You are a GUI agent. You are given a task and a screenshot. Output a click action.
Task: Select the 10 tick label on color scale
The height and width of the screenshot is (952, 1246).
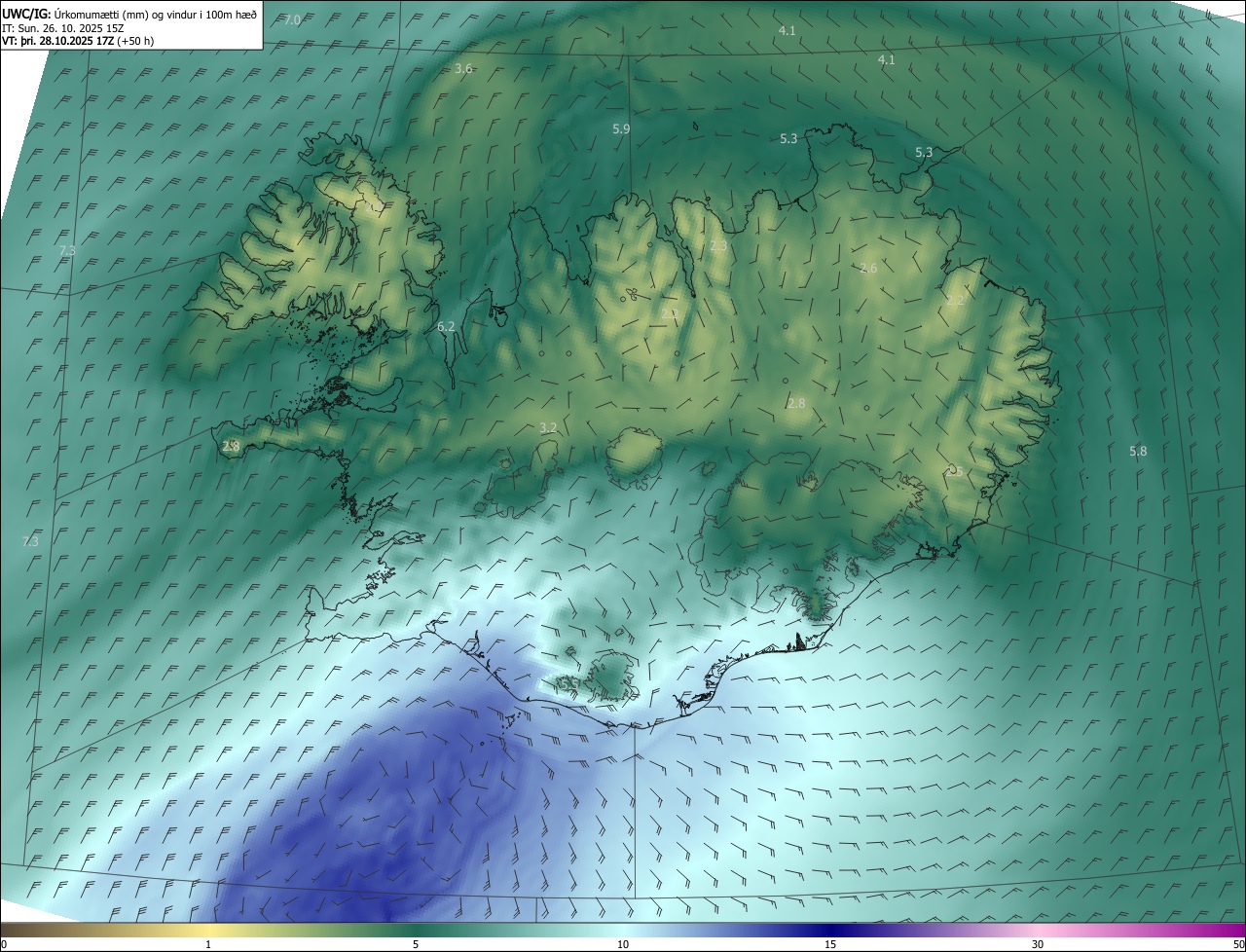point(623,944)
